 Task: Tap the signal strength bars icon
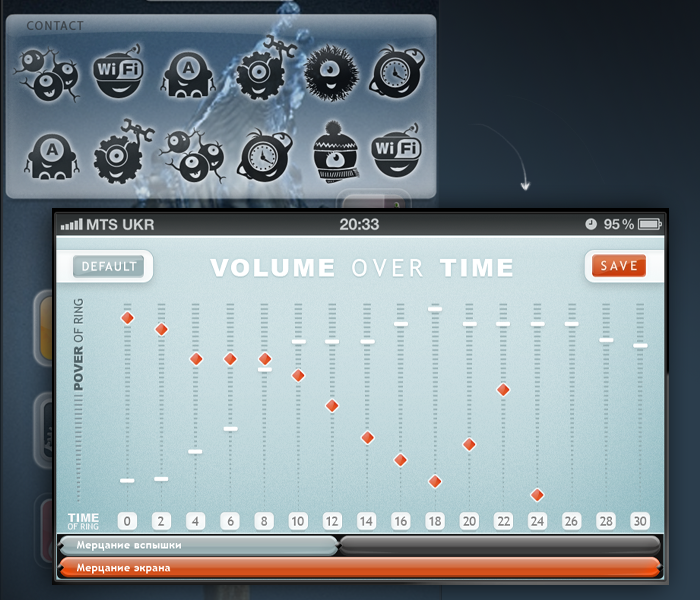(72, 225)
